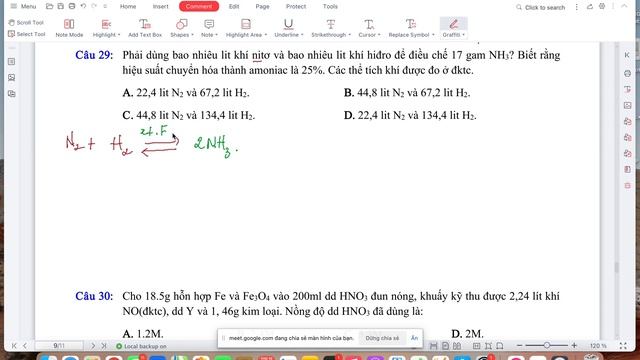The image size is (640, 360).
Task: Zoom out with the minus button
Action: [520, 346]
